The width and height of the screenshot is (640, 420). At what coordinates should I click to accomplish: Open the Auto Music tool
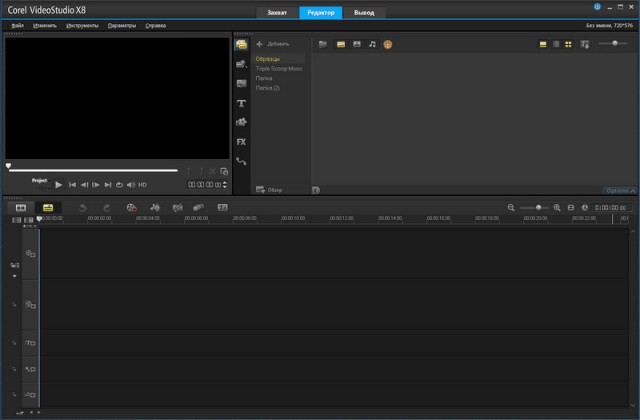coord(177,208)
